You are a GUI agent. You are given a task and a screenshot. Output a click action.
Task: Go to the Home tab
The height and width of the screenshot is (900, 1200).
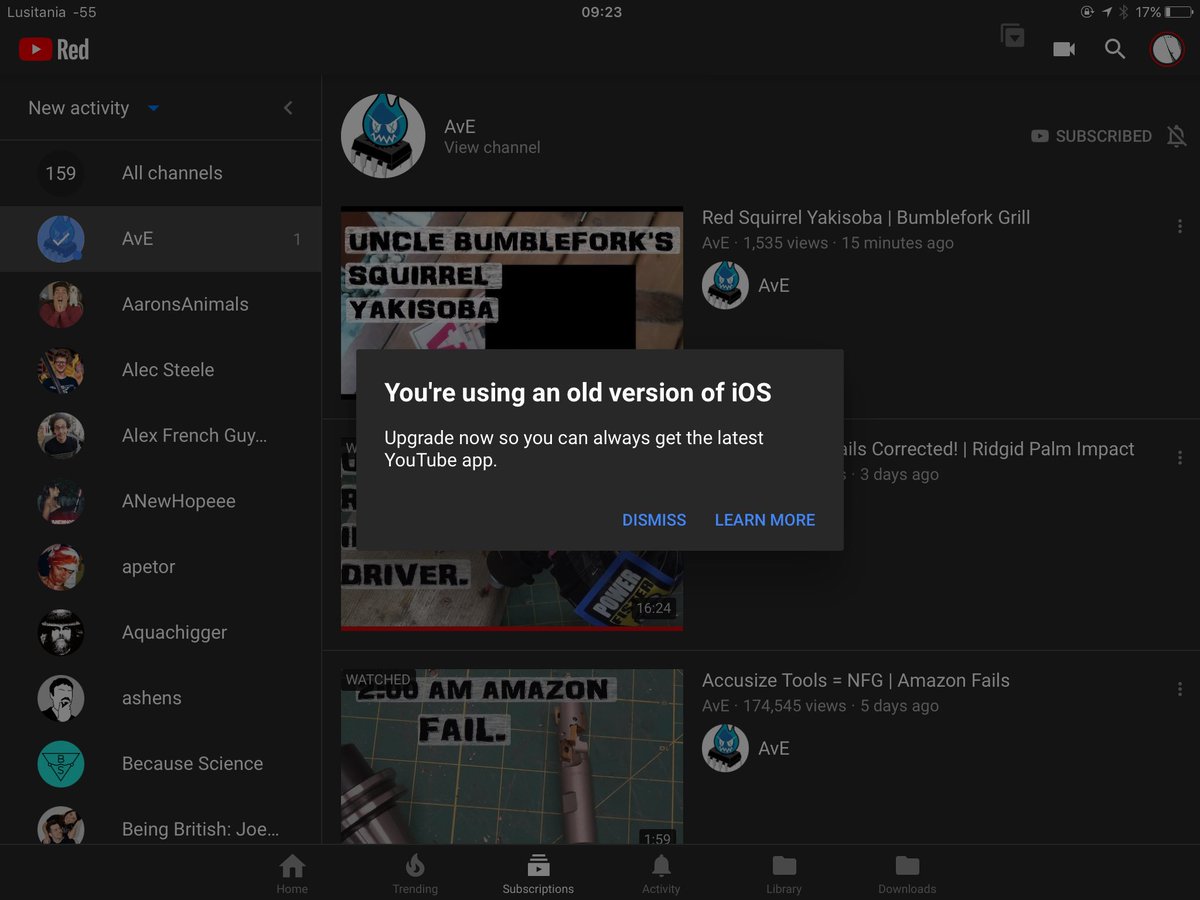292,873
